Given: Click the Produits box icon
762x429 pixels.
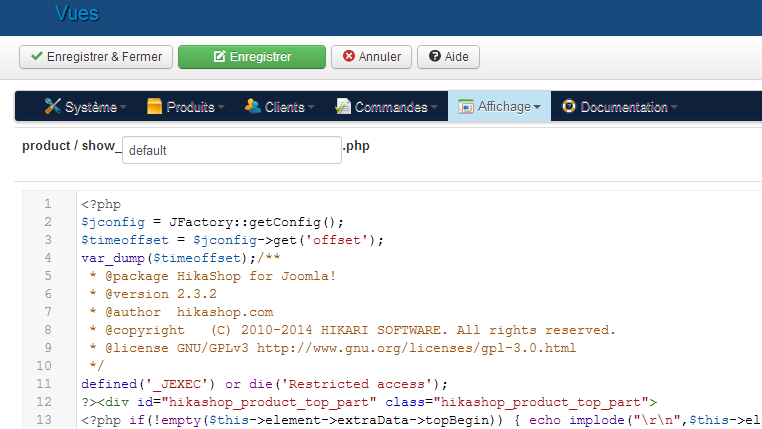Looking at the screenshot, I should tap(155, 106).
